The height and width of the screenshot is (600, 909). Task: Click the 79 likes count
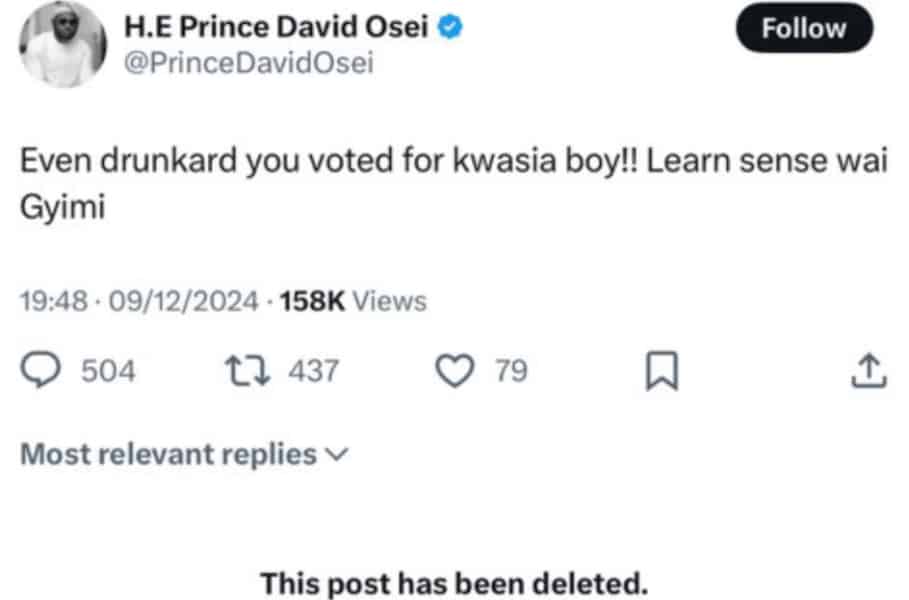click(x=511, y=372)
